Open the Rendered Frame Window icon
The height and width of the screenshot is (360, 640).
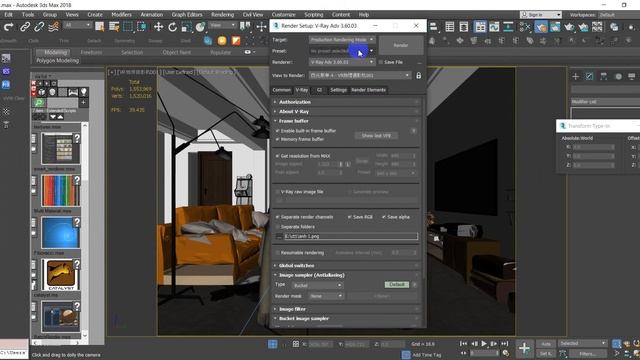click(556, 27)
